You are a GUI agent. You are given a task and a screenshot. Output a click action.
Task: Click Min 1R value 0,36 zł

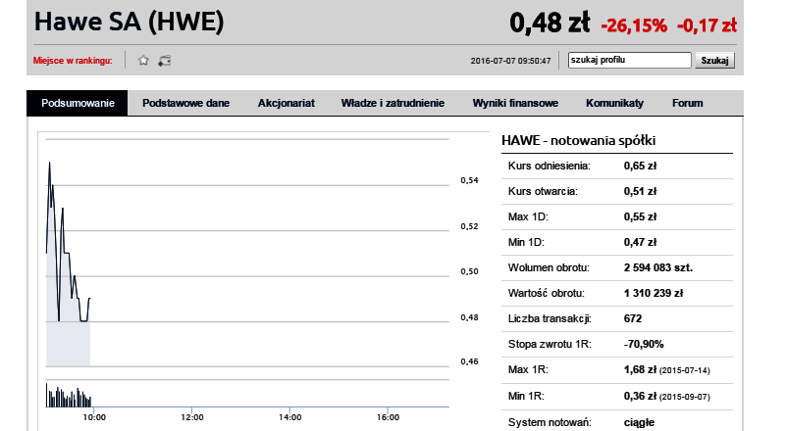(640, 396)
